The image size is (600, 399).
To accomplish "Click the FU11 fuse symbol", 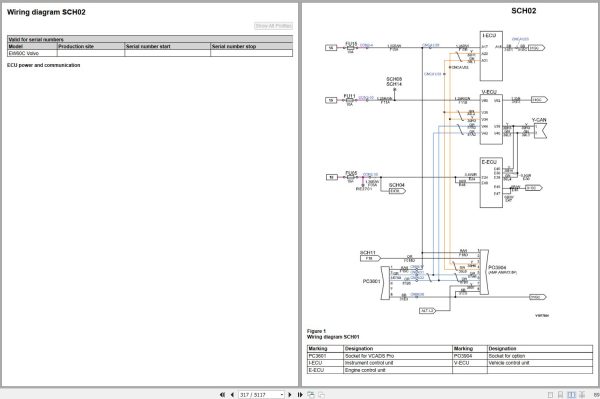I will (x=349, y=100).
